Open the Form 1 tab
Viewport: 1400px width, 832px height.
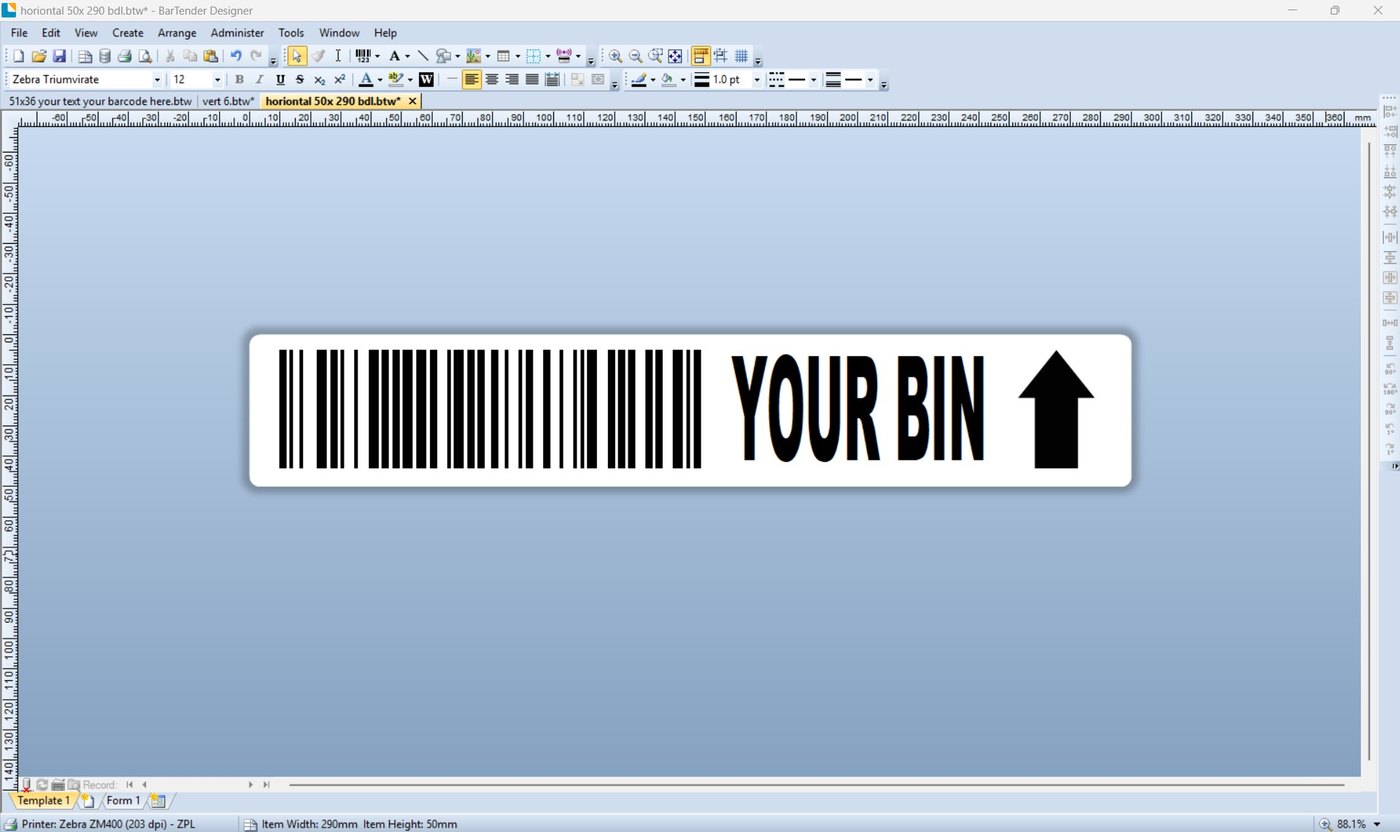124,801
